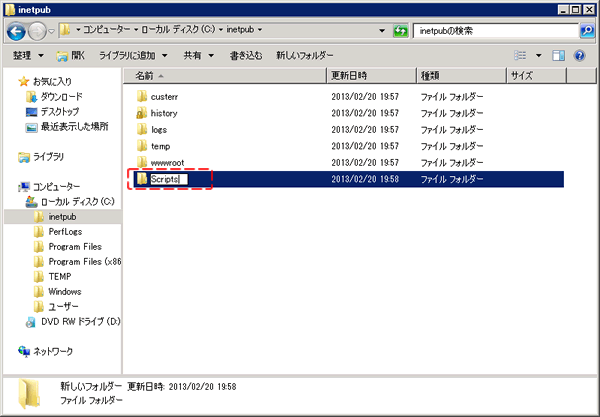The height and width of the screenshot is (417, 600).
Task: Select the デスクトップ favorites icon
Action: tap(32, 112)
